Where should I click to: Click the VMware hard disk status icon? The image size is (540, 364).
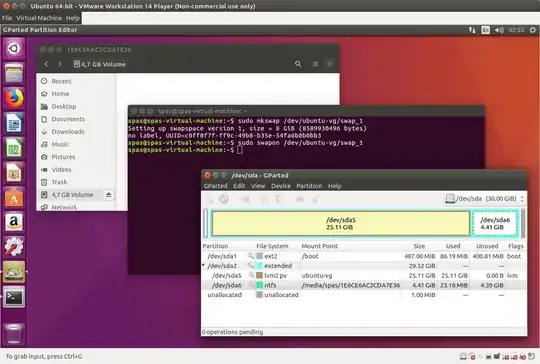click(463, 356)
